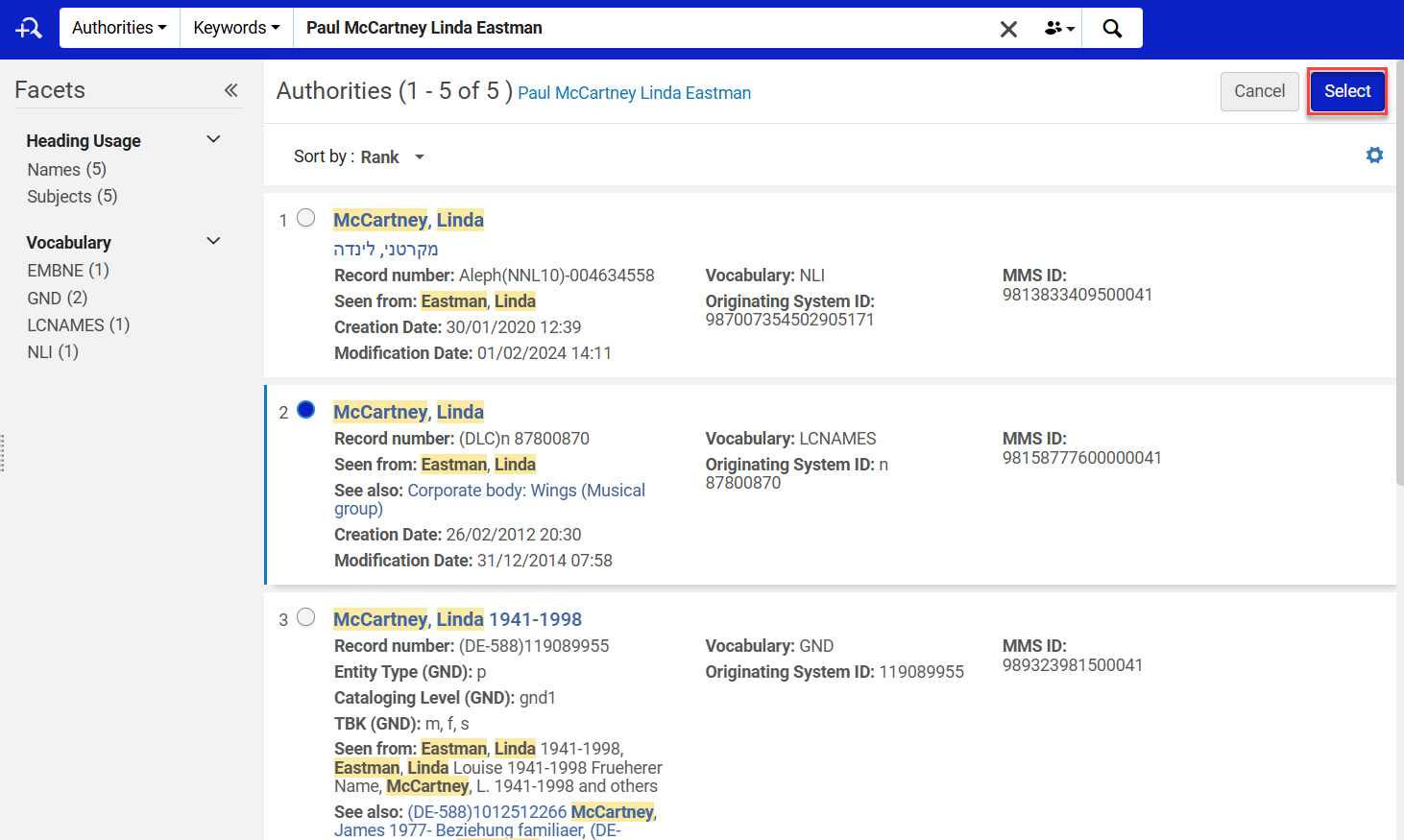Screen dimensions: 1404x840
Task: Filter by Names (5) facet
Action: point(67,170)
